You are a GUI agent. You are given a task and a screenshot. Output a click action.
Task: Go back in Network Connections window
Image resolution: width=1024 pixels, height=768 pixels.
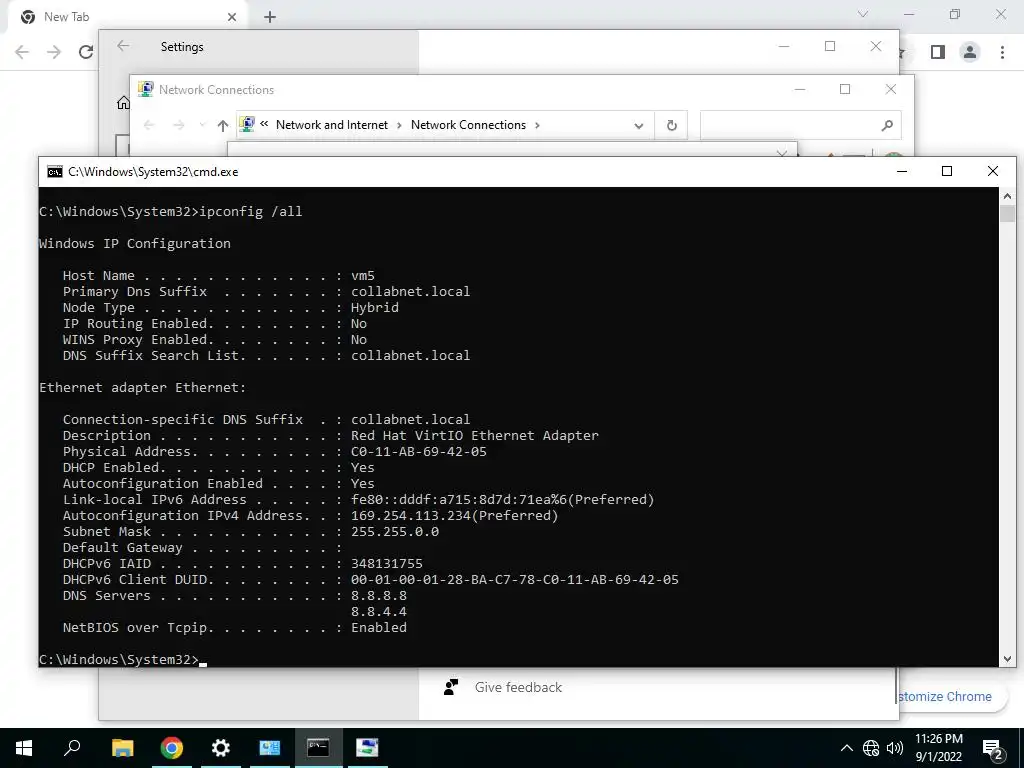pyautogui.click(x=149, y=125)
